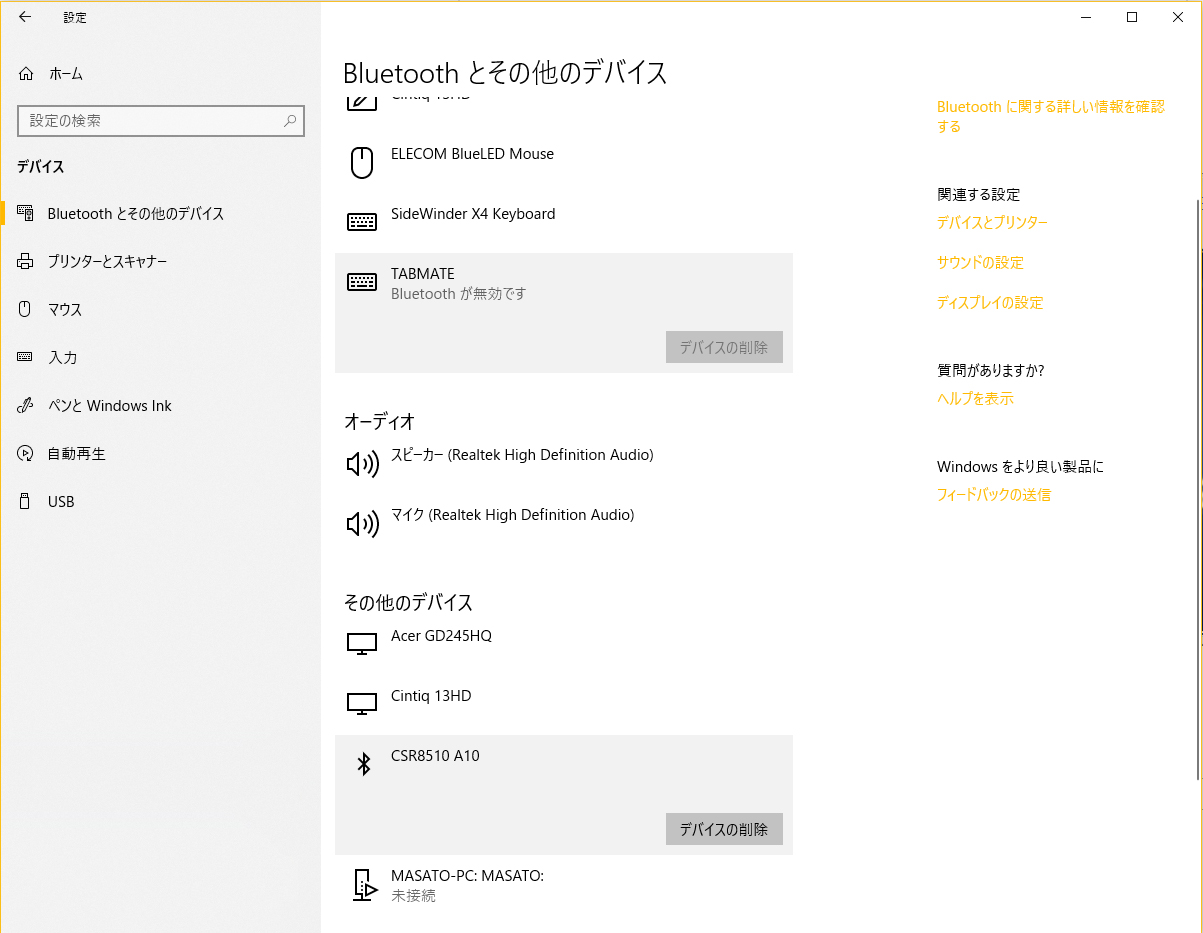Screen dimensions: 1203x933
Task: Click the CSR8510 A10 Bluetooth icon
Action: [x=364, y=764]
